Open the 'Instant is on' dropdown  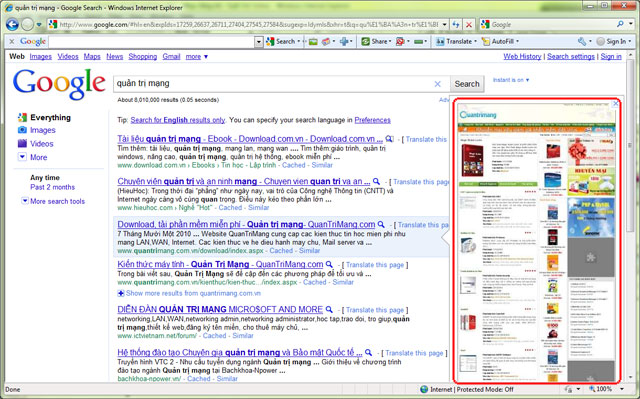pyautogui.click(x=511, y=80)
